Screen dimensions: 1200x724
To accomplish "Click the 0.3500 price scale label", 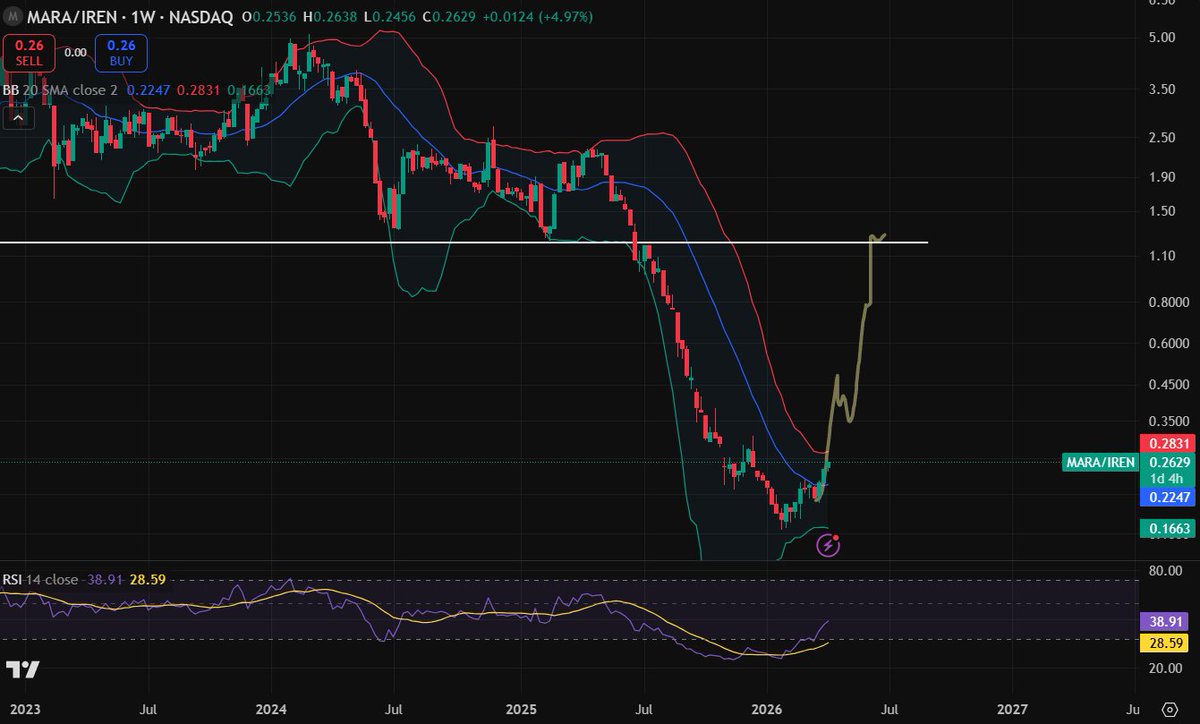I will point(1168,422).
